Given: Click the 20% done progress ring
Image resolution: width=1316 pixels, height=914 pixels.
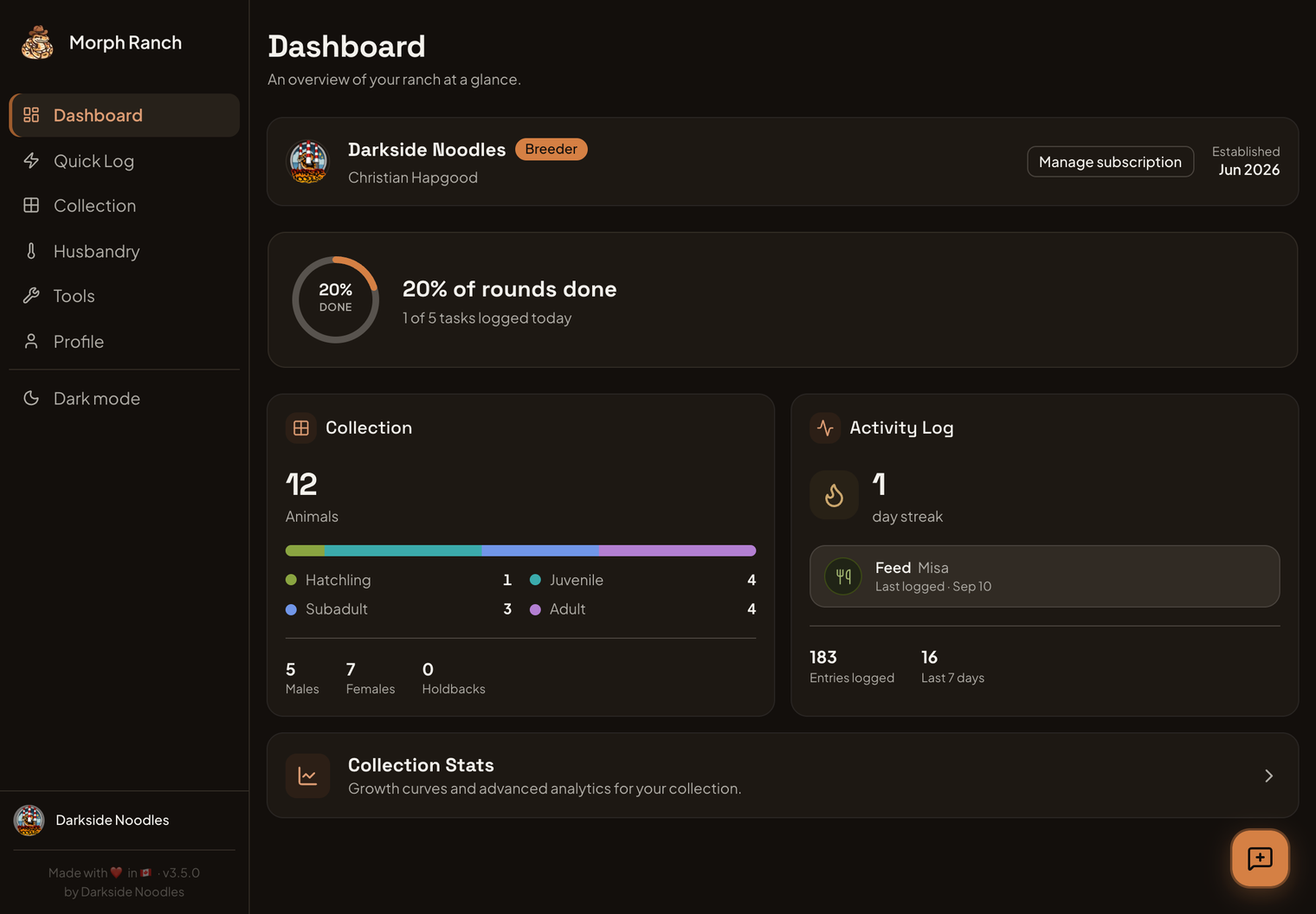Looking at the screenshot, I should tap(336, 299).
